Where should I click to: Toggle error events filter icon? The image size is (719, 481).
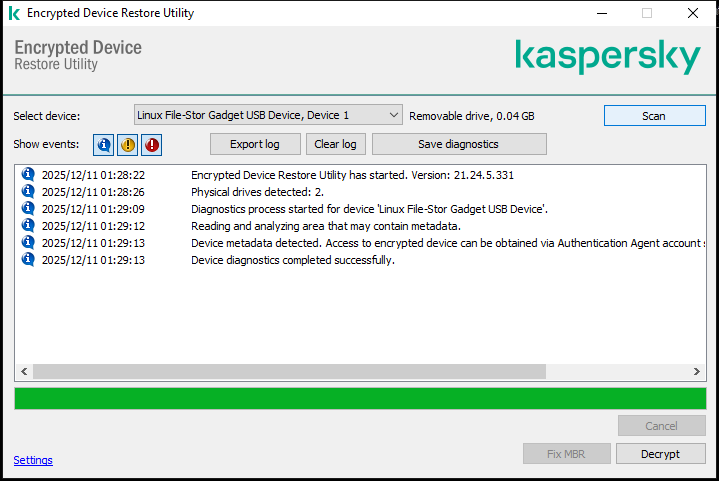coord(151,145)
